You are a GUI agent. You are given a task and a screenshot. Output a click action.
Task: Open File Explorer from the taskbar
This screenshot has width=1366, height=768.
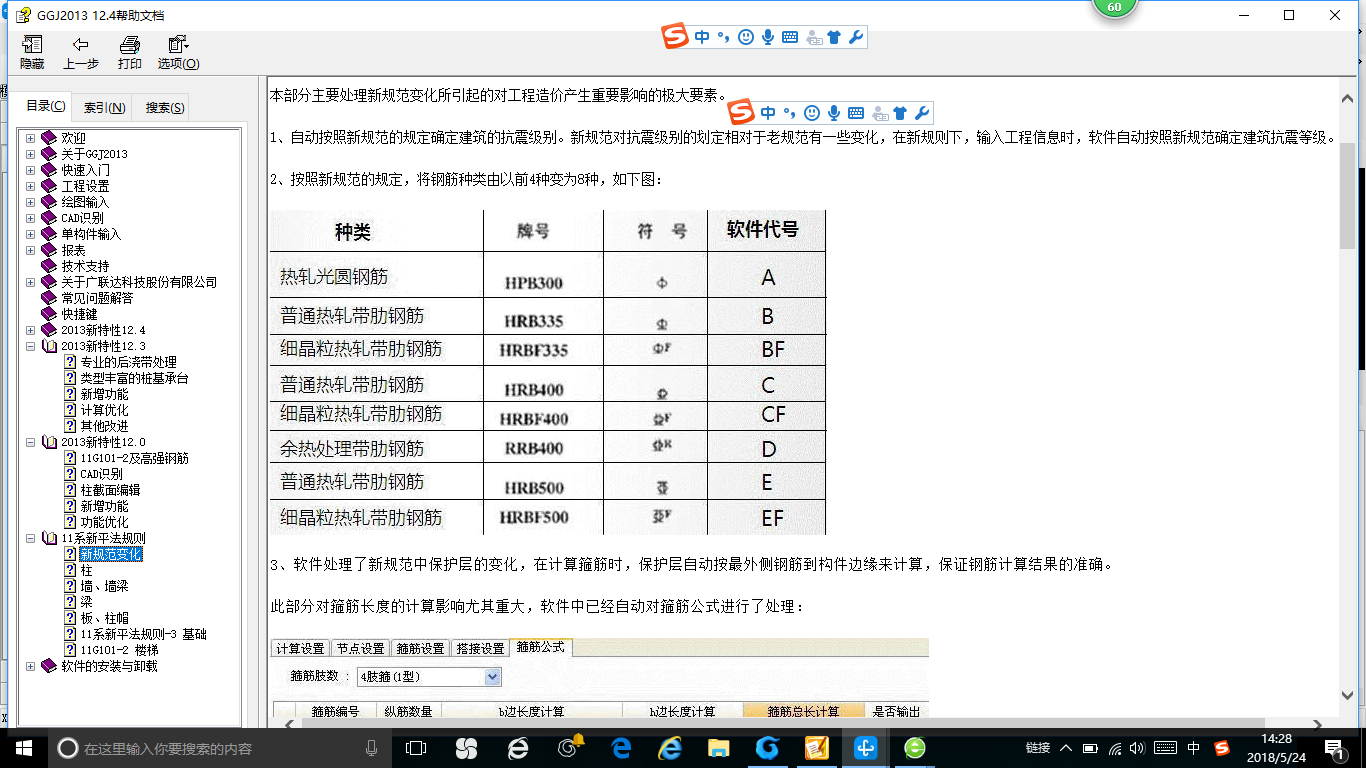[718, 747]
